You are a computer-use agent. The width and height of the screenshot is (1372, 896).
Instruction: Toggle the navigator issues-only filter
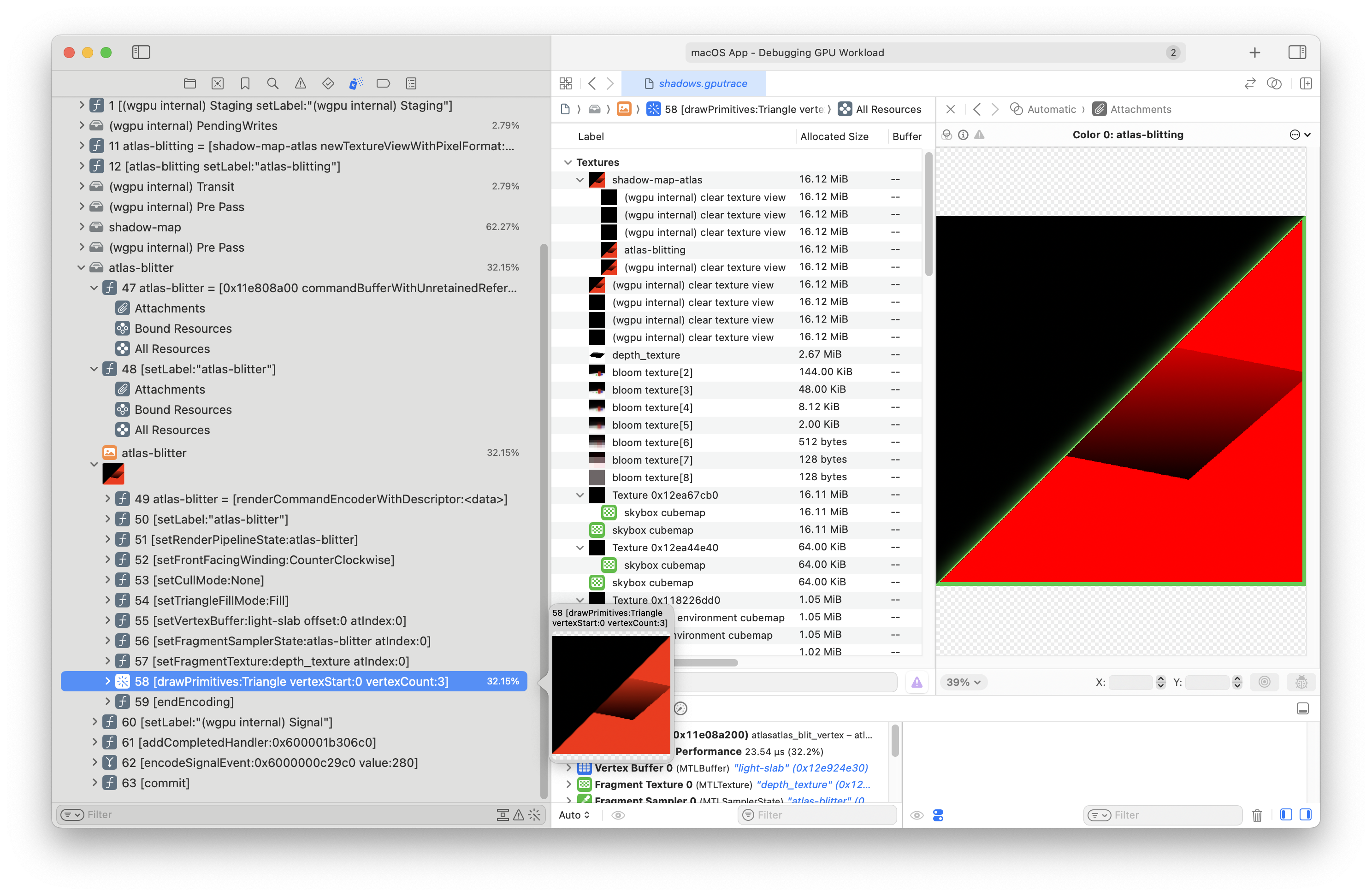pyautogui.click(x=519, y=815)
